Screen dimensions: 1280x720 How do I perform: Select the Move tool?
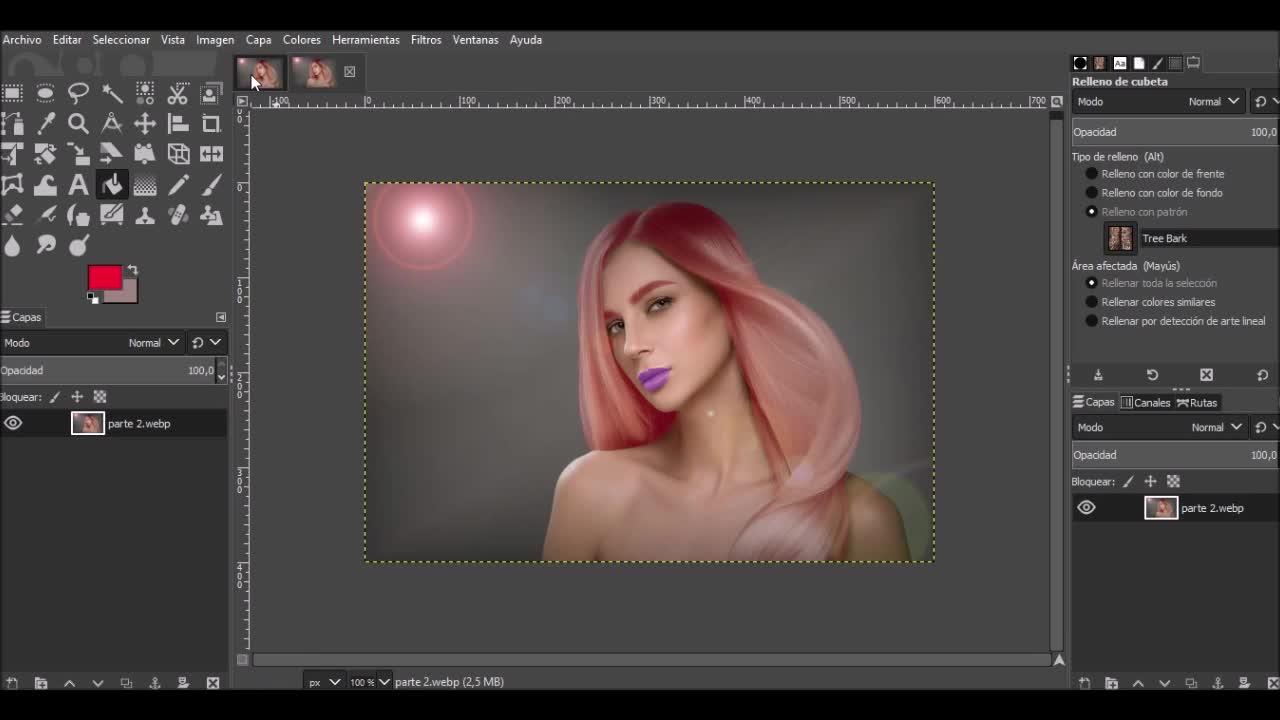[145, 124]
